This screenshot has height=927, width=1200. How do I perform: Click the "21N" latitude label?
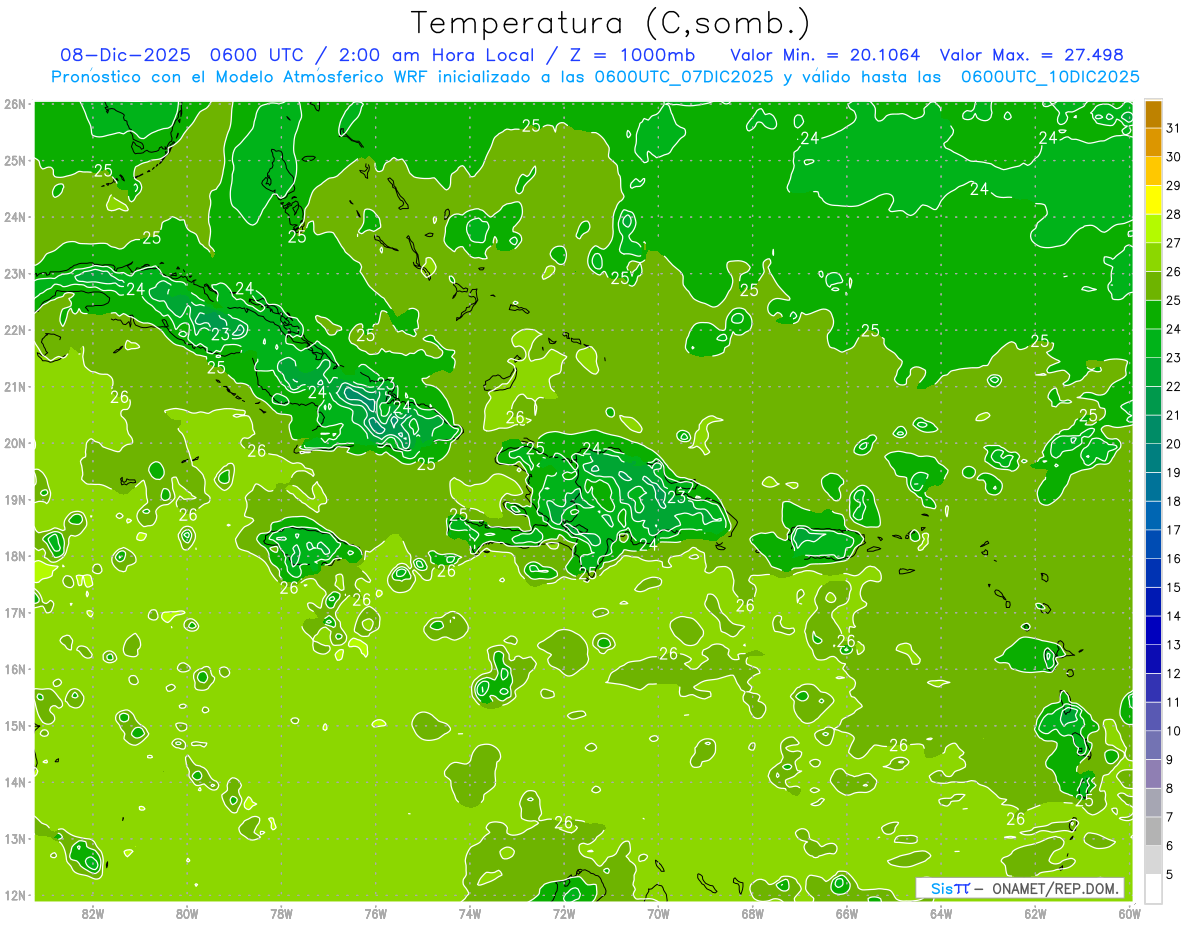point(15,386)
